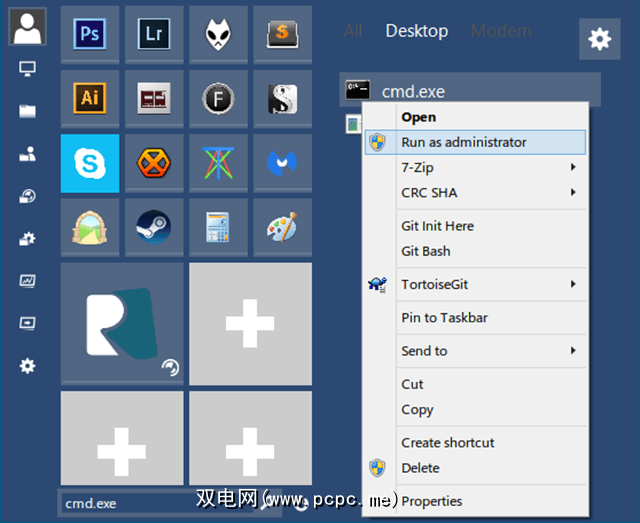
Task: Open the Calculator tile
Action: 218,227
